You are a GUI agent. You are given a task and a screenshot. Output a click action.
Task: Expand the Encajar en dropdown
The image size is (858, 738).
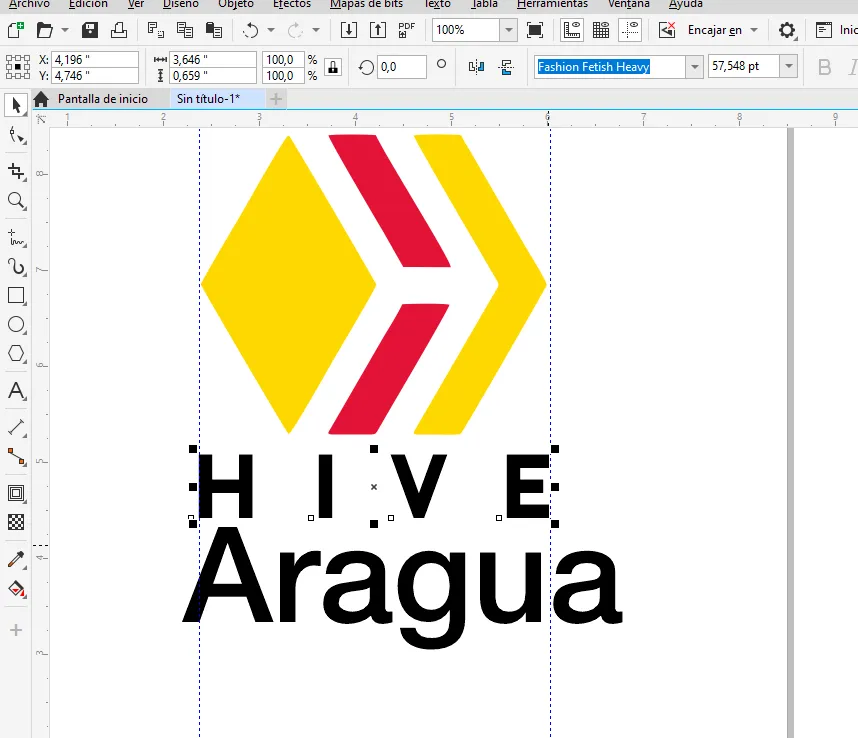click(x=754, y=30)
